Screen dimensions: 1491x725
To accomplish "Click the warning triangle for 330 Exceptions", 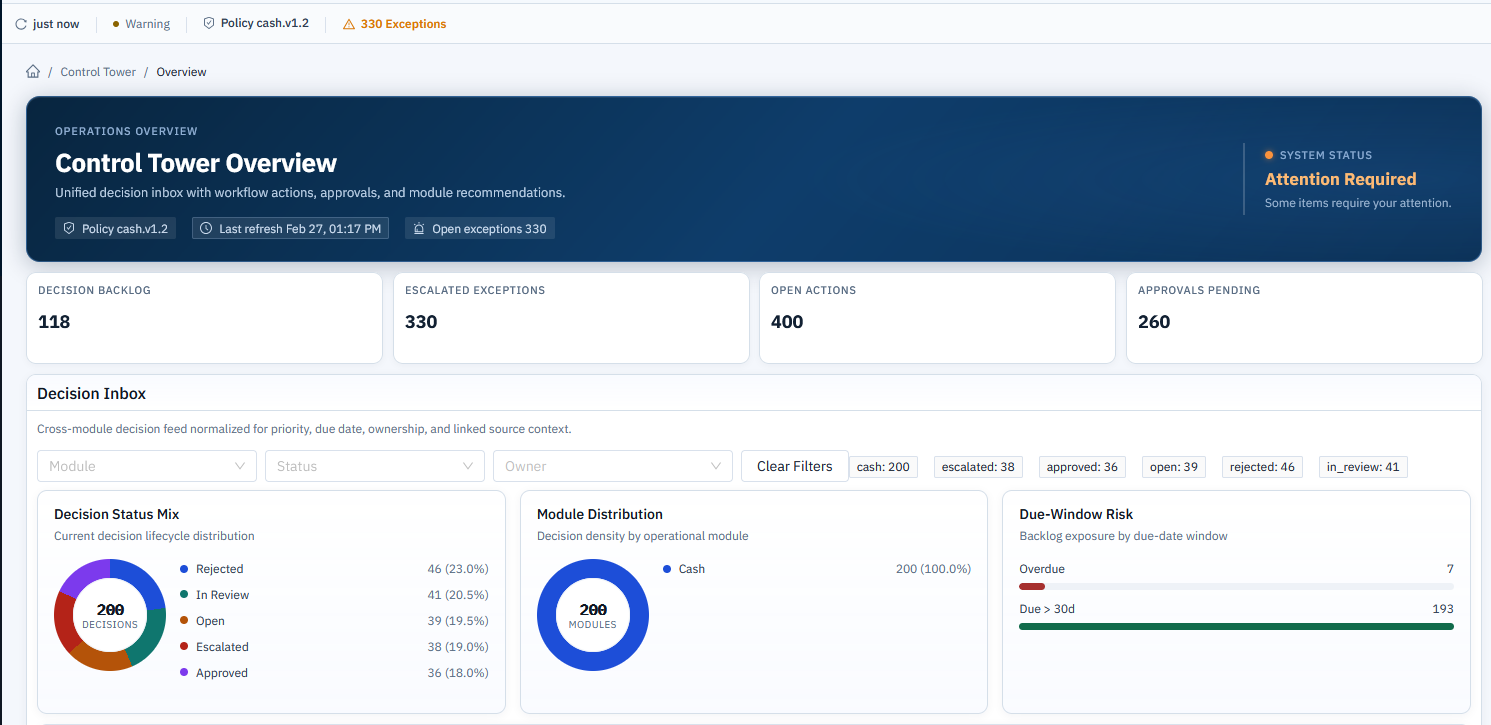I will [x=350, y=22].
